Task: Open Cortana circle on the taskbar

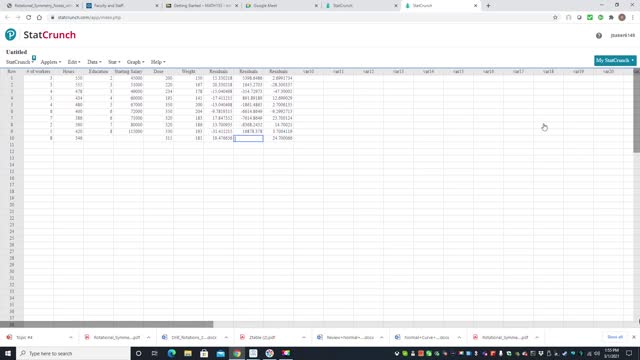Action: (x=138, y=353)
